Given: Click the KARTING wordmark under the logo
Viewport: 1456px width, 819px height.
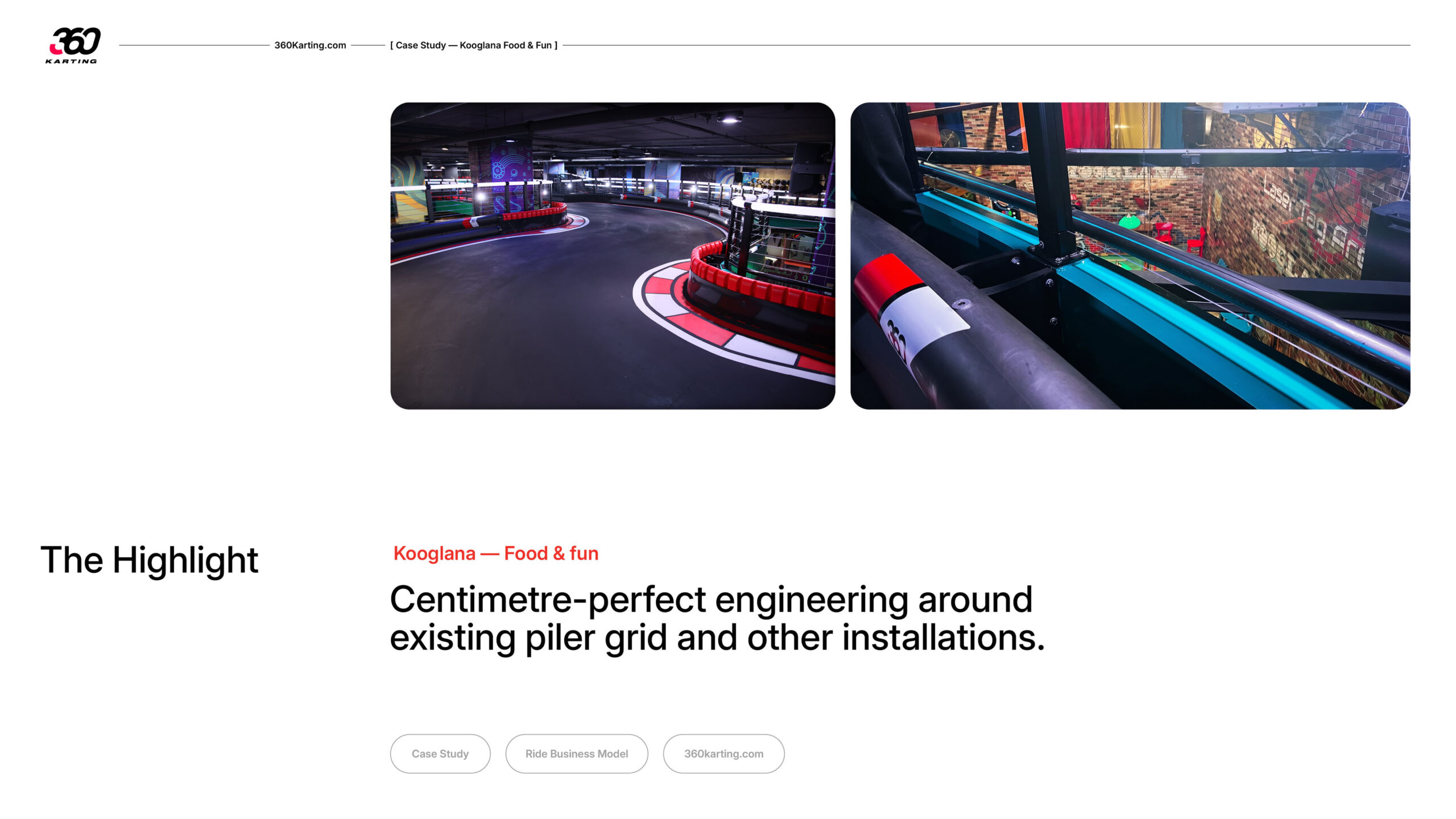Looking at the screenshot, I should pyautogui.click(x=71, y=61).
